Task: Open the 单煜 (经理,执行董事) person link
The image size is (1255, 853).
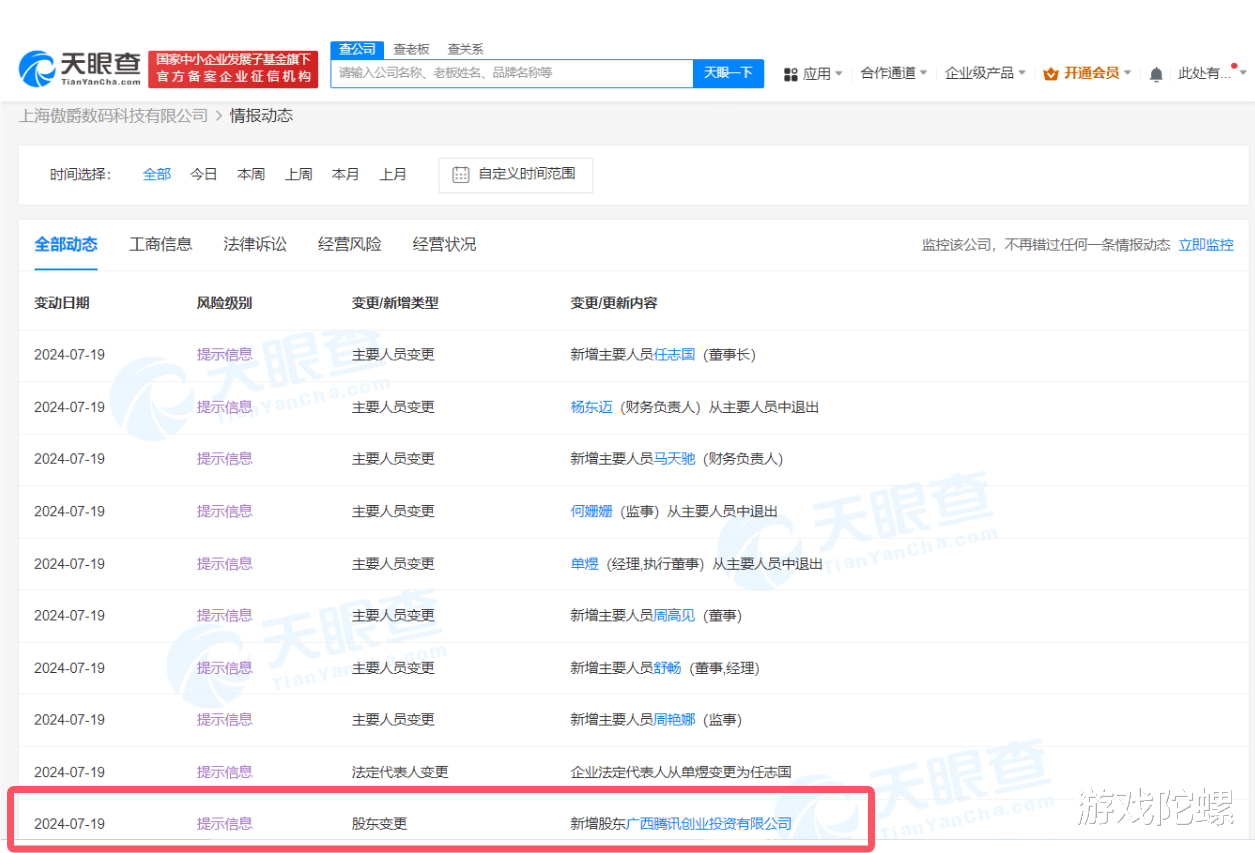Action: 584,564
